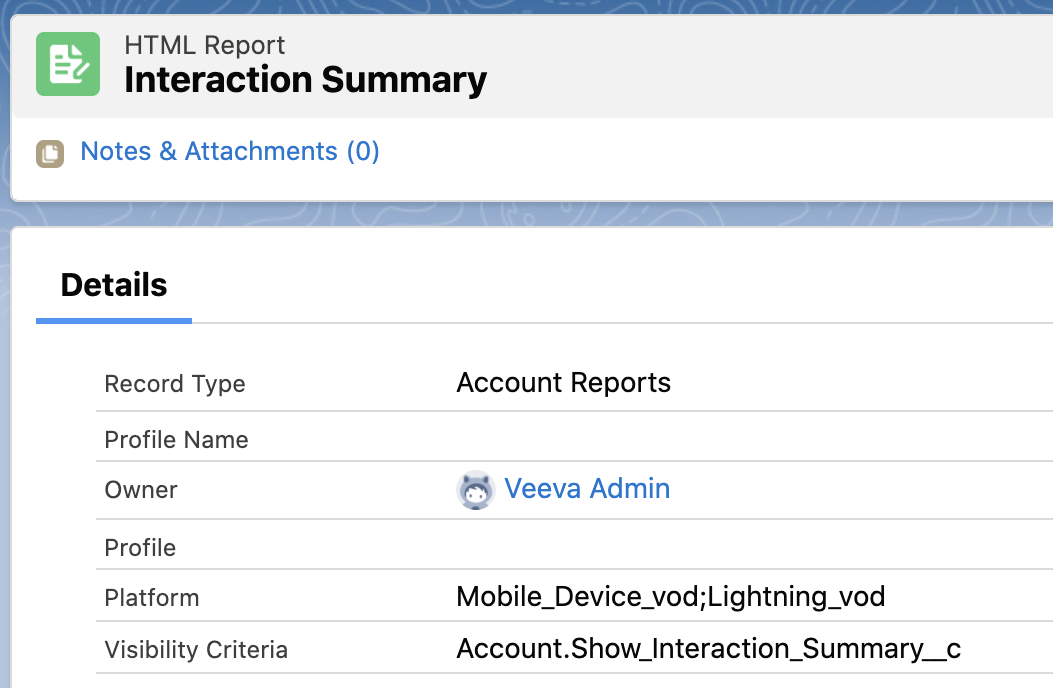Screen dimensions: 1053x688
Task: Click the Platform field label
Action: [152, 598]
